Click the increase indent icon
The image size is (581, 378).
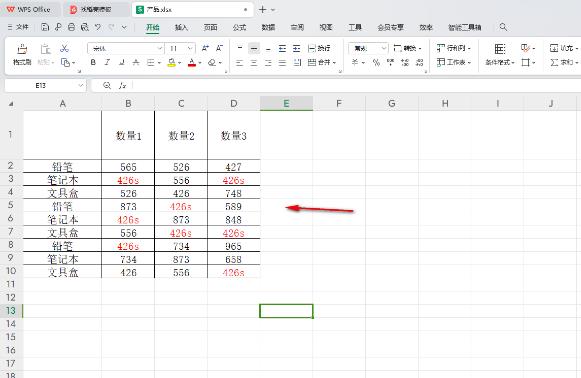click(296, 48)
